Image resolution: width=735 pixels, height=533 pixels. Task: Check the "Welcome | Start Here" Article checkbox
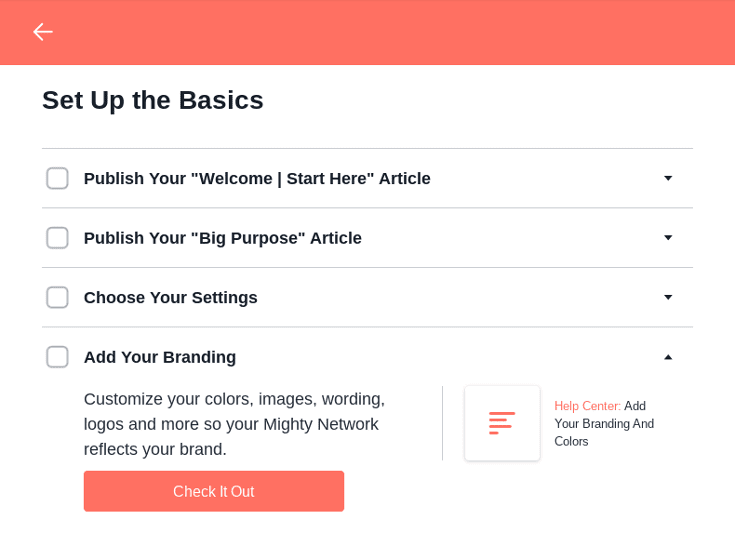pos(57,178)
